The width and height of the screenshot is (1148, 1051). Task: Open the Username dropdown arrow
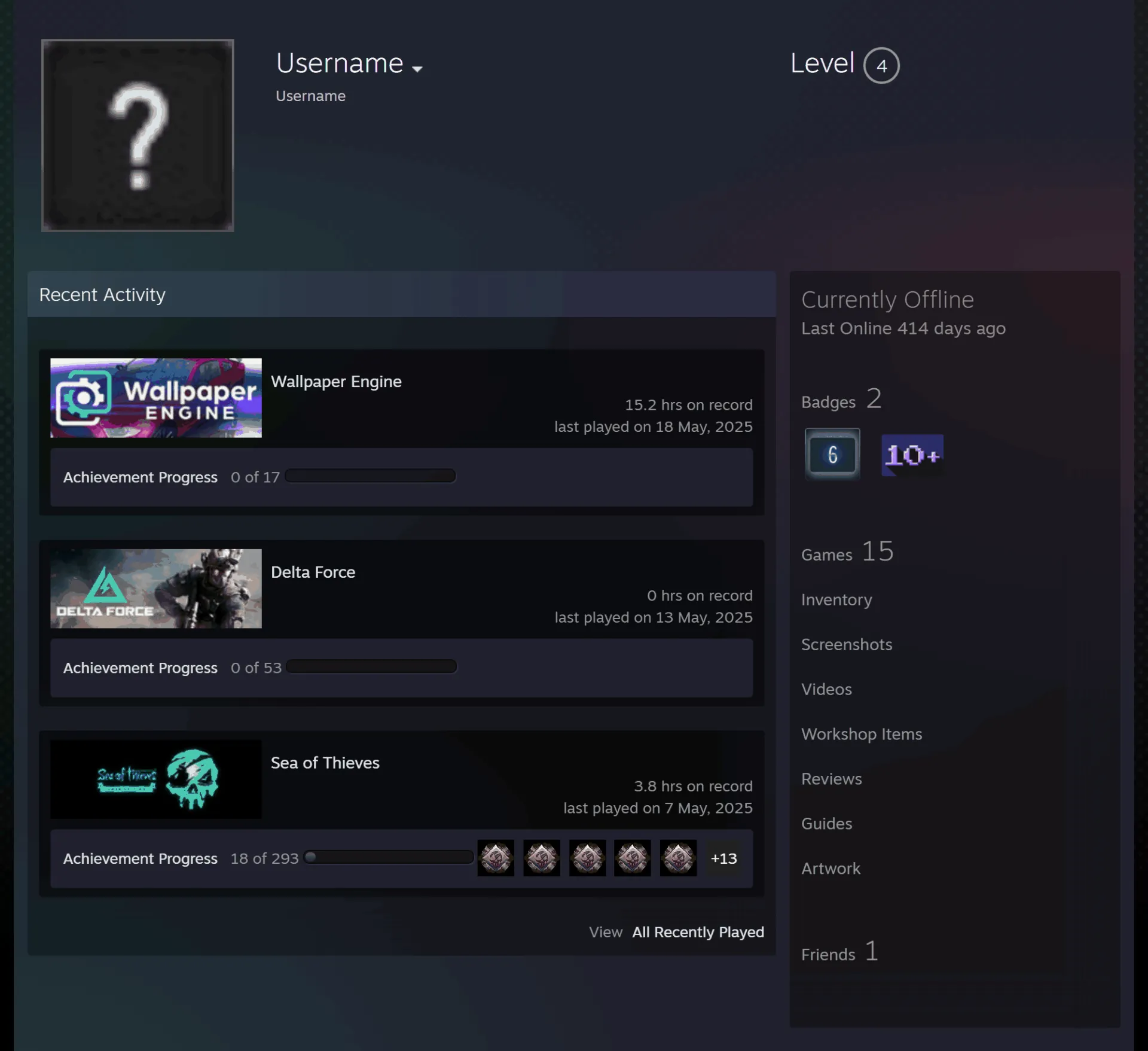pos(417,69)
